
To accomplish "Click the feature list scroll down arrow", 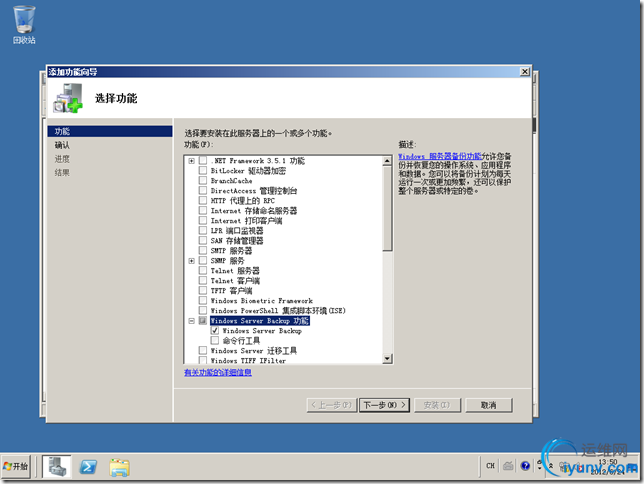I will [387, 359].
